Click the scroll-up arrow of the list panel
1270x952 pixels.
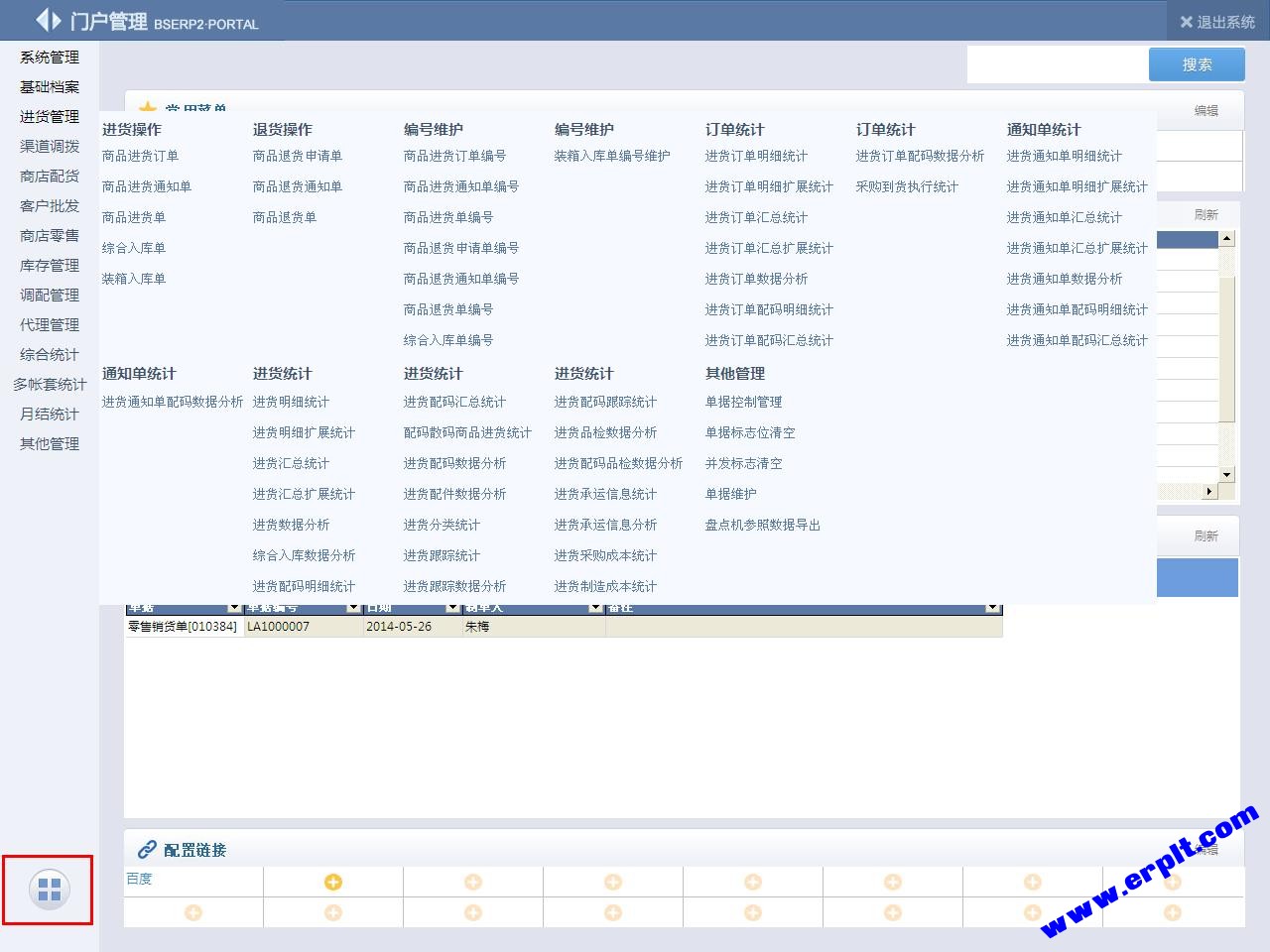point(1227,238)
